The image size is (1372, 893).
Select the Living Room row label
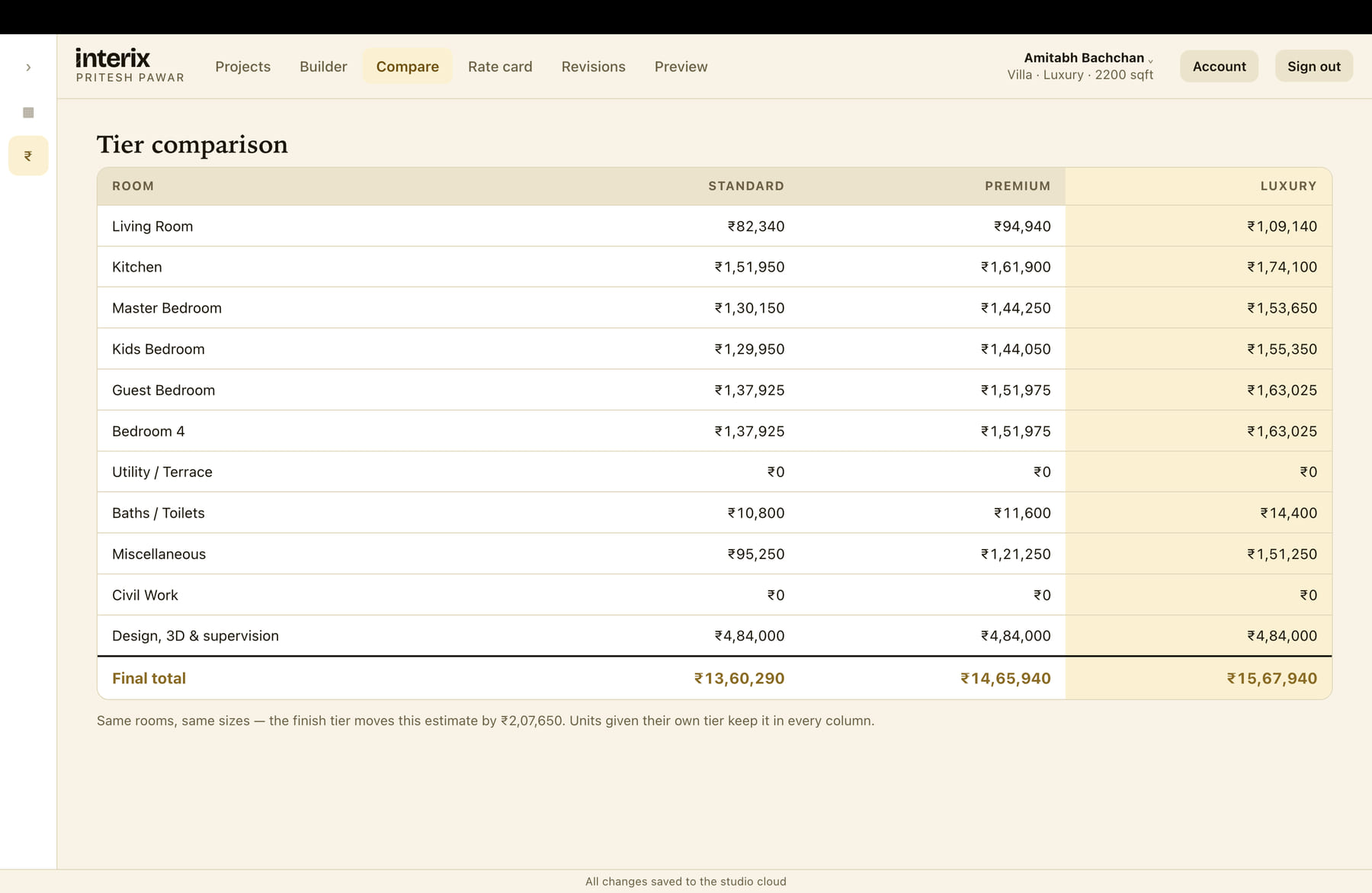tap(152, 226)
